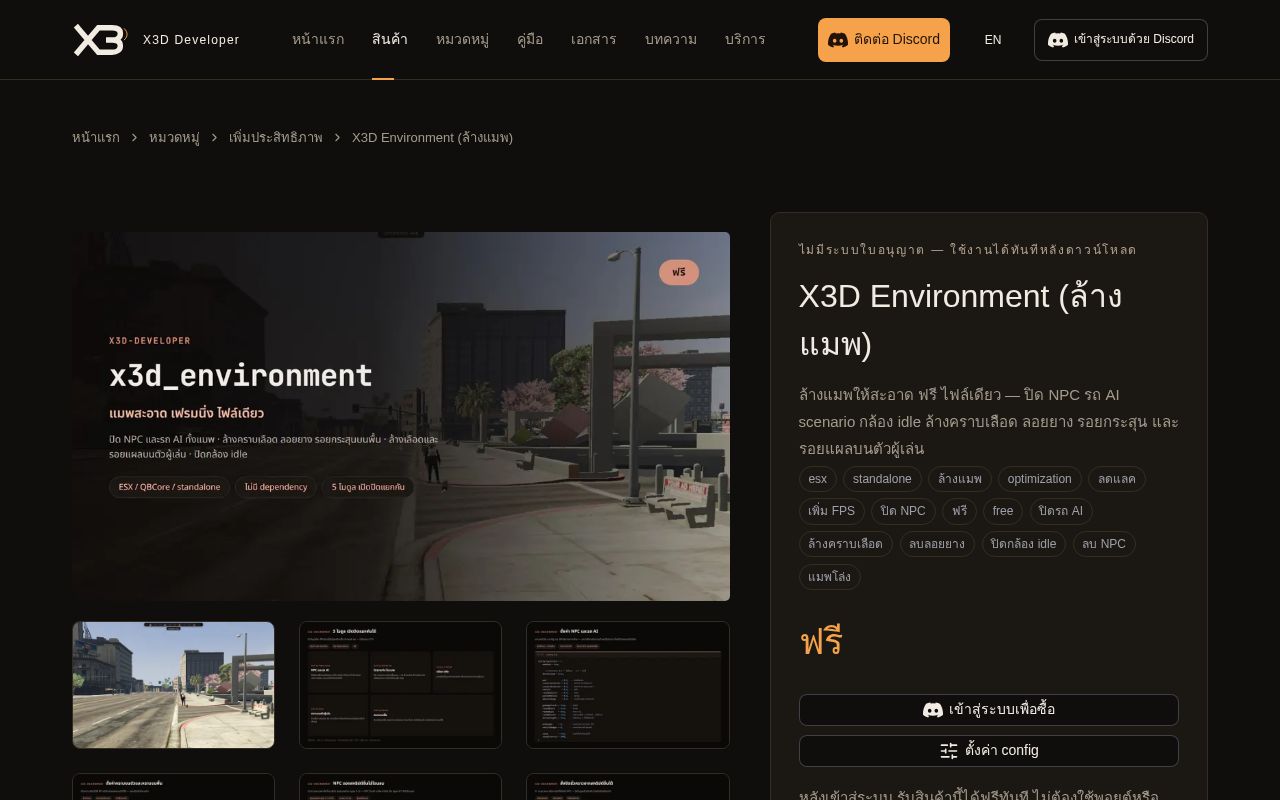
Task: Click the free tag
Action: 1003,511
